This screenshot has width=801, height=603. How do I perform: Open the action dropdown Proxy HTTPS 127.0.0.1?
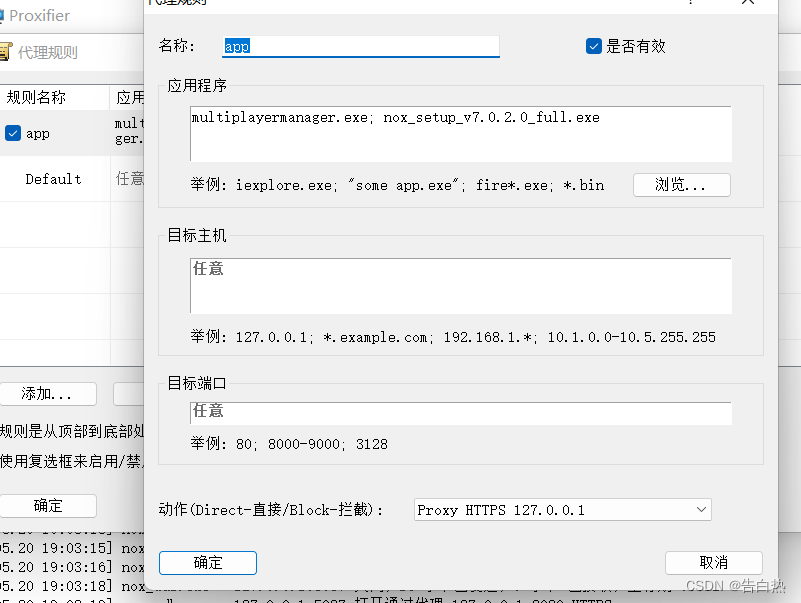tap(562, 510)
